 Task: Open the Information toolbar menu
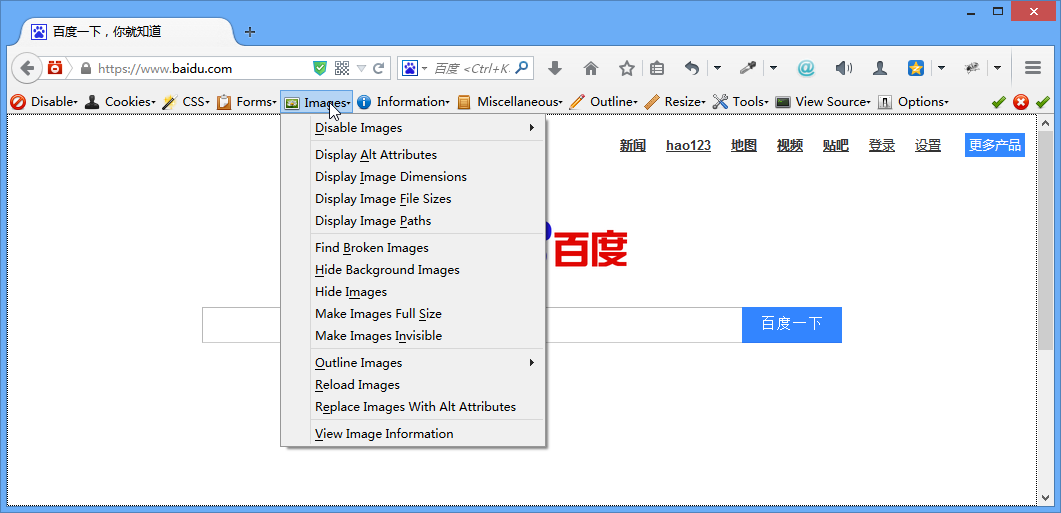(403, 102)
